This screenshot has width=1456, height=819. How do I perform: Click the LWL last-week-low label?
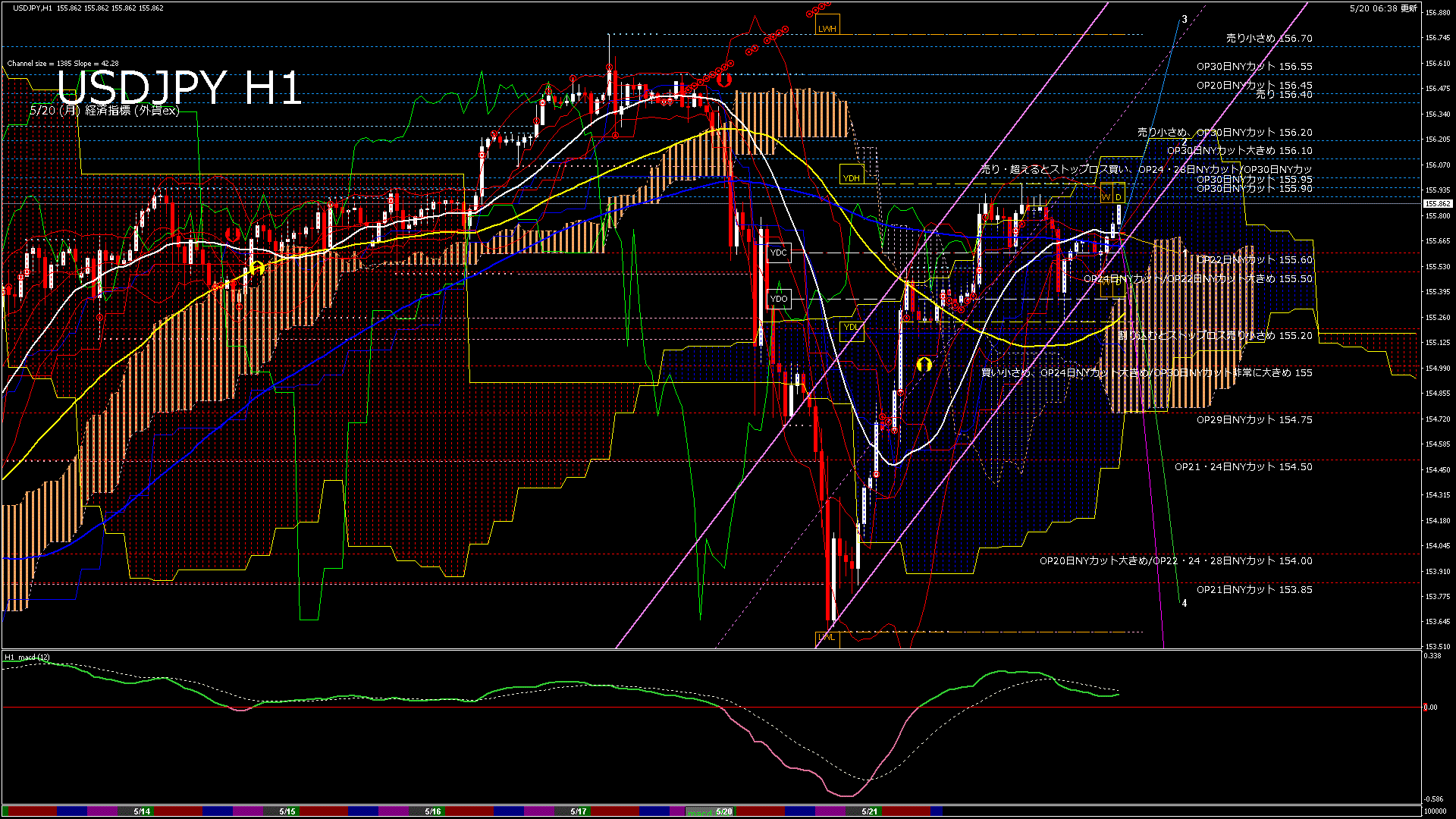click(x=827, y=637)
